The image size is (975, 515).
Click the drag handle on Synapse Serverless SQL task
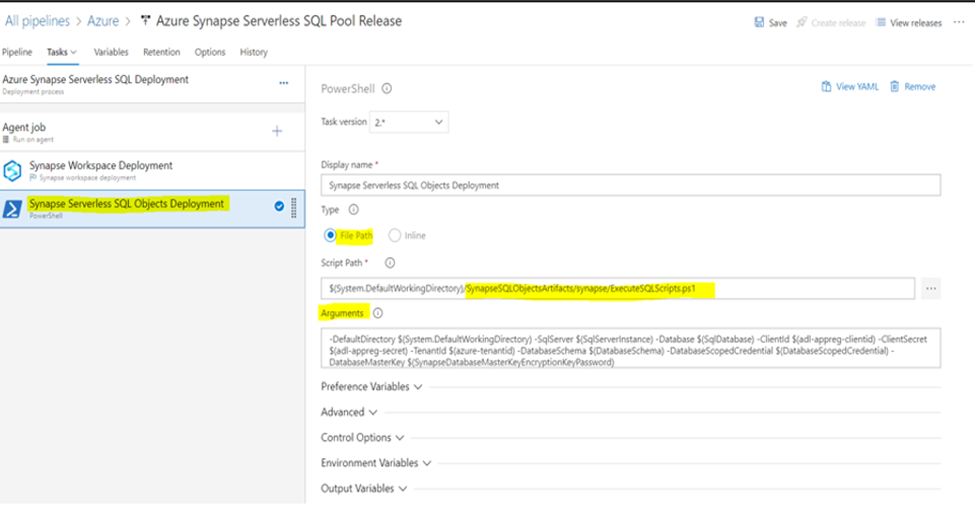pyautogui.click(x=294, y=207)
